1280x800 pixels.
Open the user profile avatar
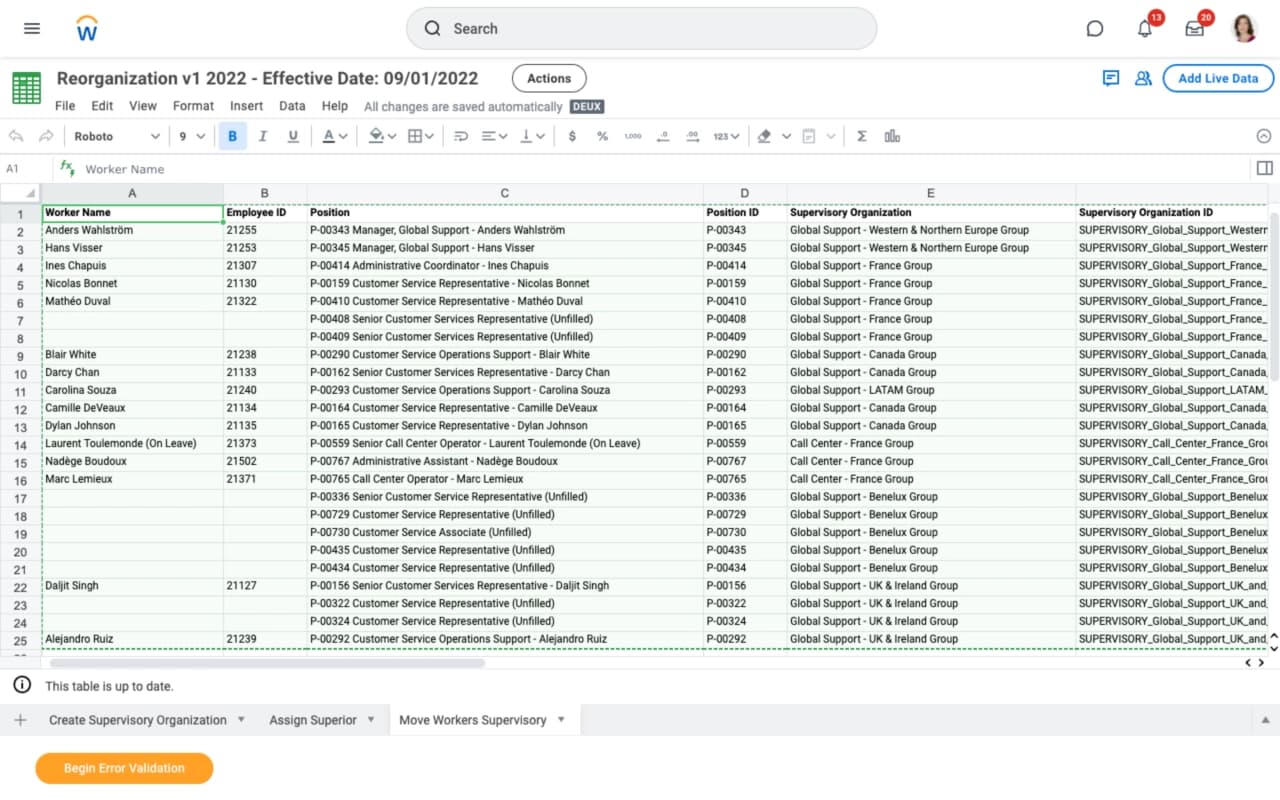point(1244,28)
